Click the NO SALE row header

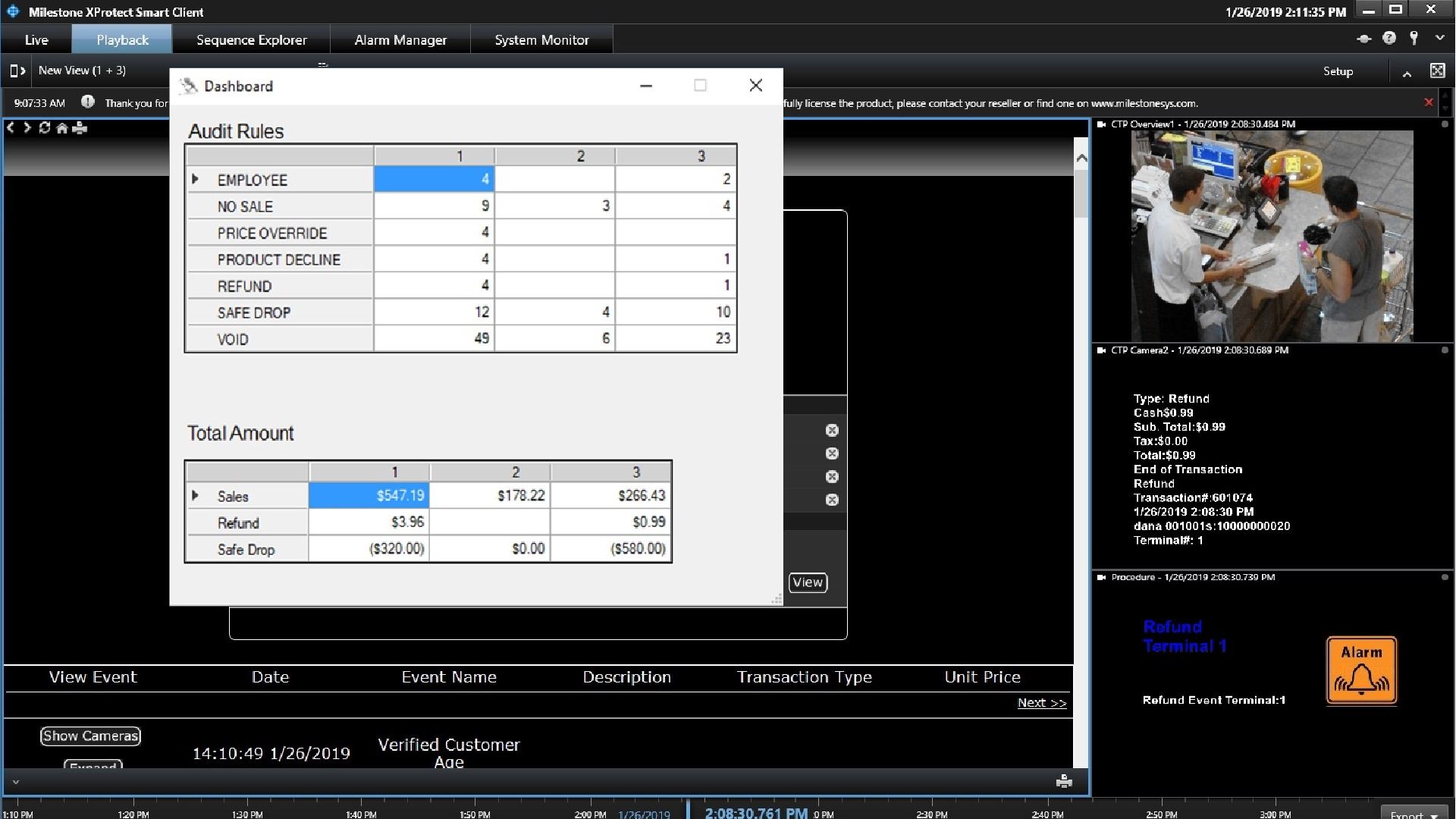click(281, 206)
